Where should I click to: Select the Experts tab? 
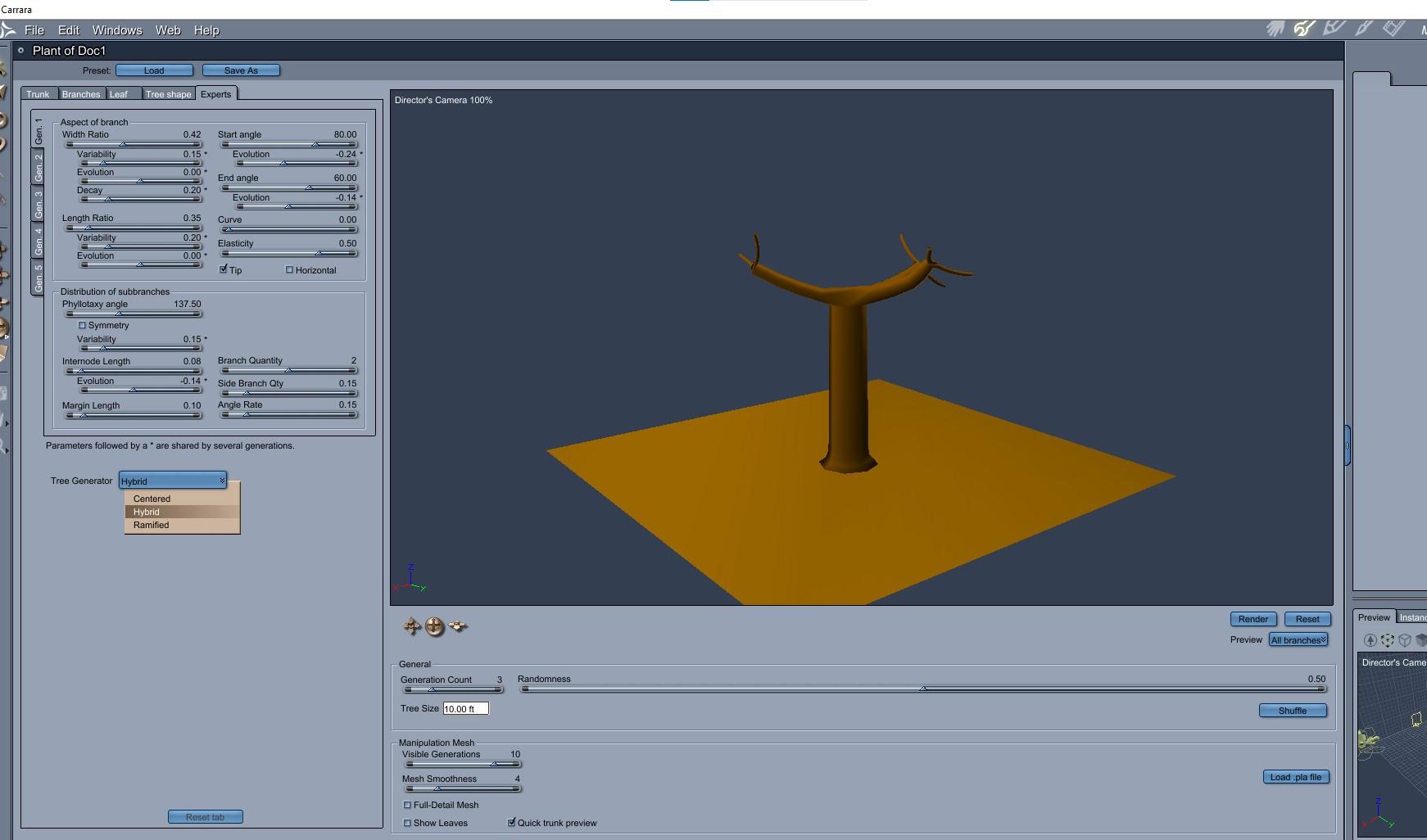pos(216,94)
